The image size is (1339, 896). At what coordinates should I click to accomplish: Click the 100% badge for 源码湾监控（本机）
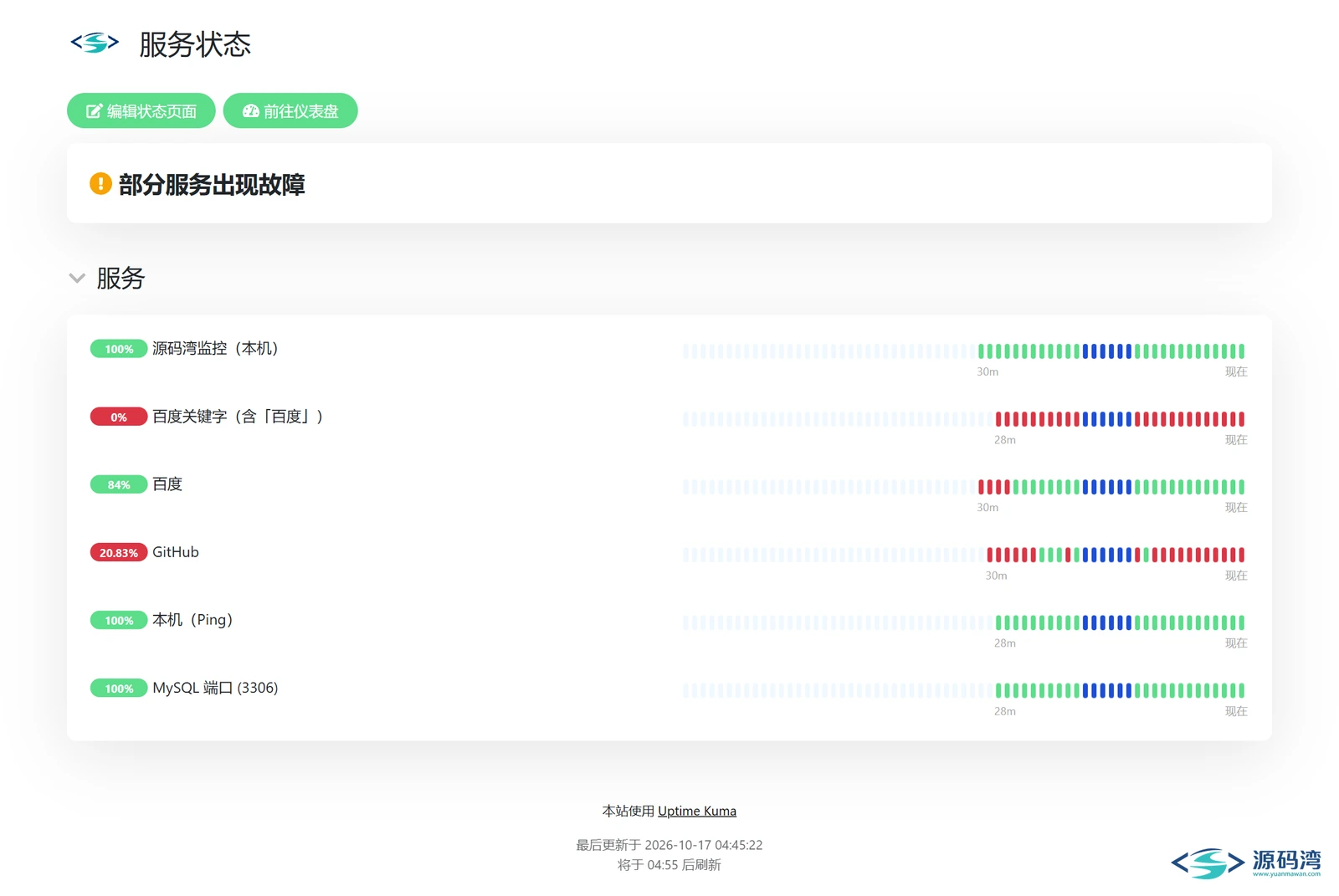(119, 349)
